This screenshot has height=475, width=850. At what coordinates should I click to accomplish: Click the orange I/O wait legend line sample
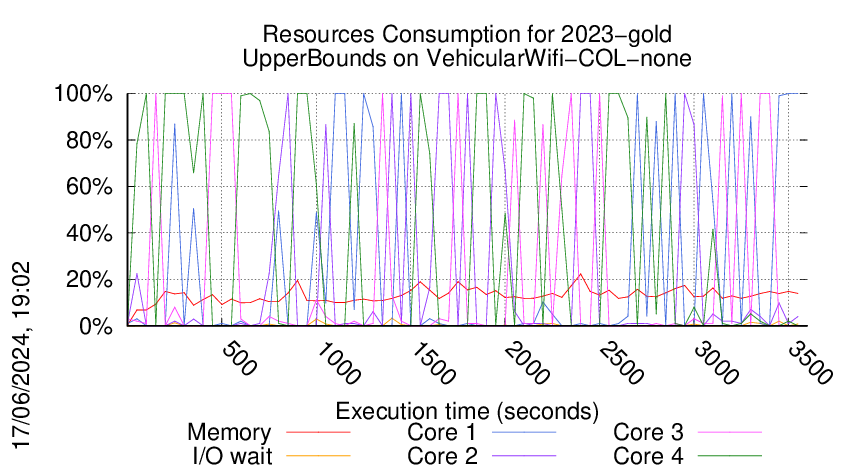(x=318, y=455)
